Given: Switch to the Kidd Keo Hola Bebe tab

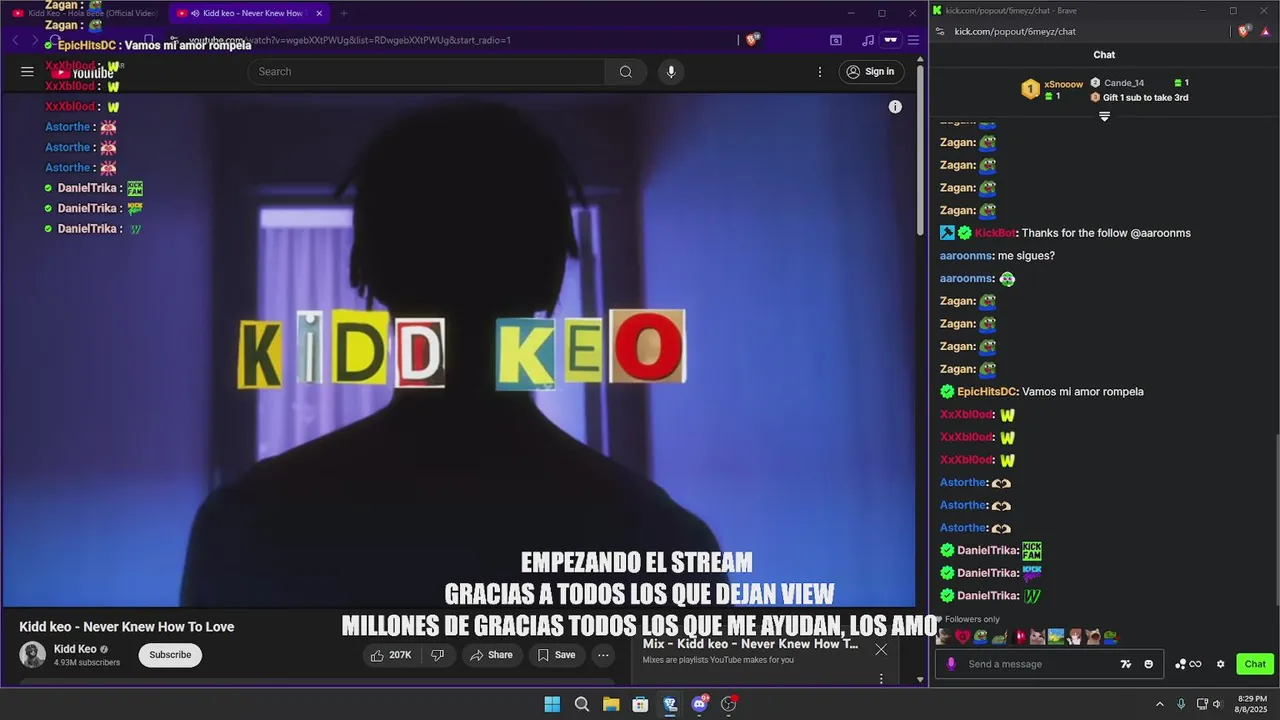Looking at the screenshot, I should coord(85,13).
